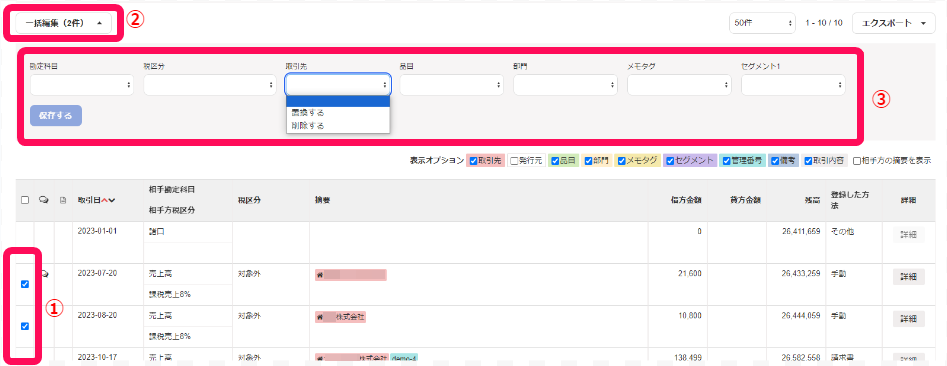
Task: Click the 諸口 account cell
Action: click(157, 231)
